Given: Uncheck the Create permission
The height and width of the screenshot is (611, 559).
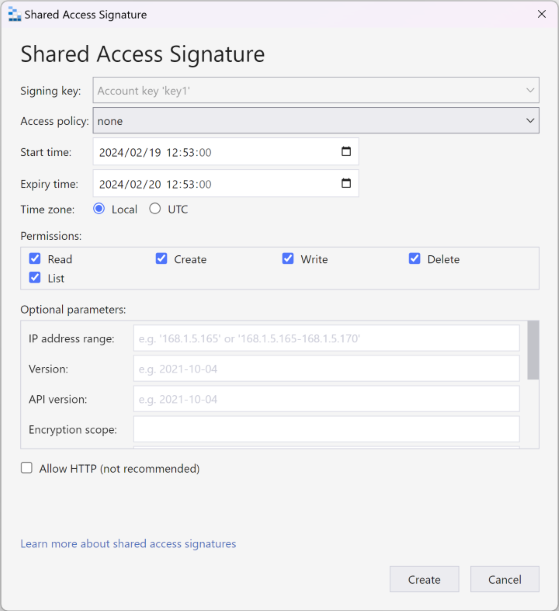Looking at the screenshot, I should pos(161,259).
